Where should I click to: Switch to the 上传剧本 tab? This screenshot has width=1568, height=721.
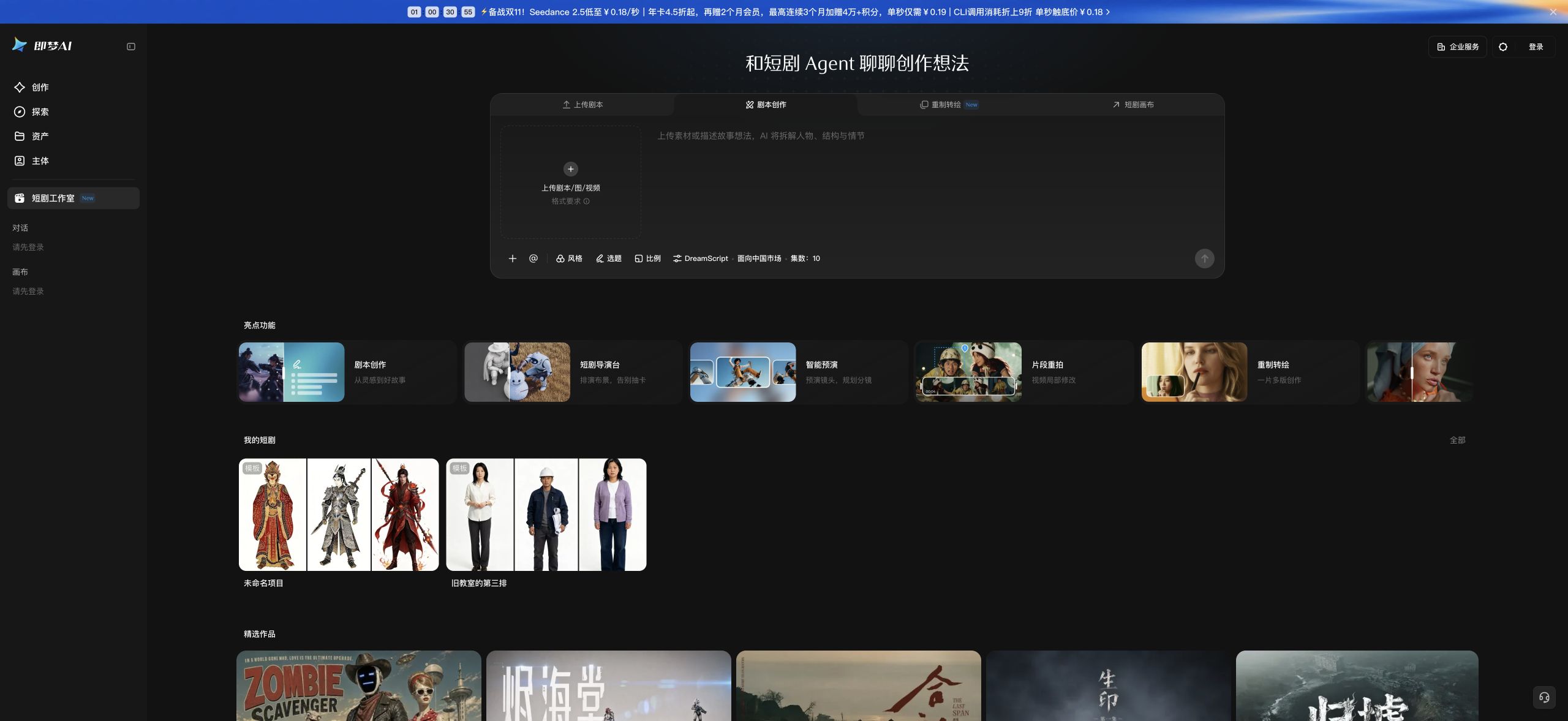(582, 105)
